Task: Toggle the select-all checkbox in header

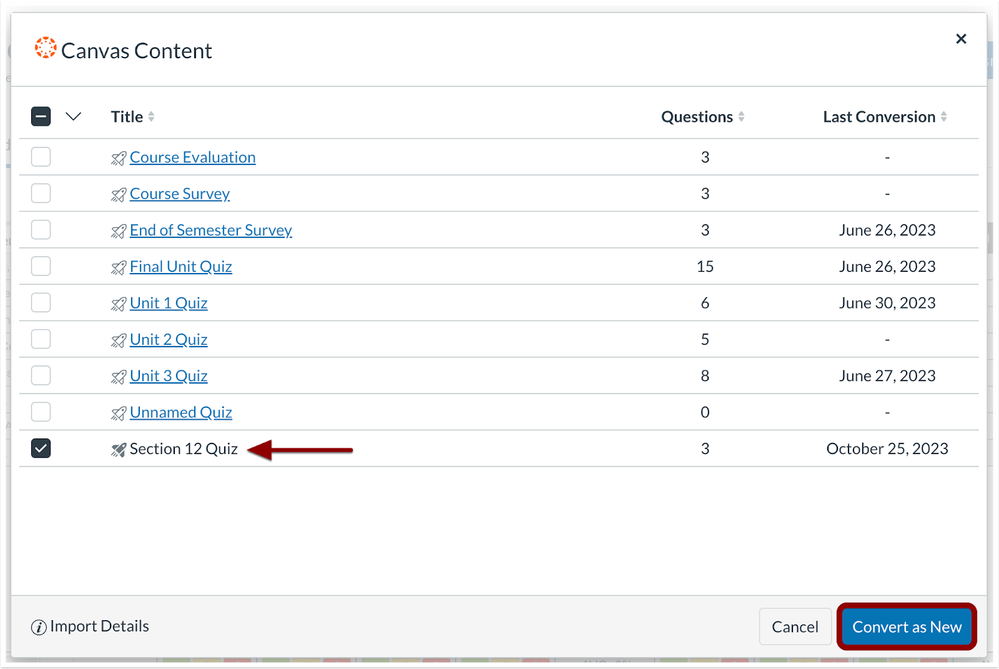Action: click(41, 117)
